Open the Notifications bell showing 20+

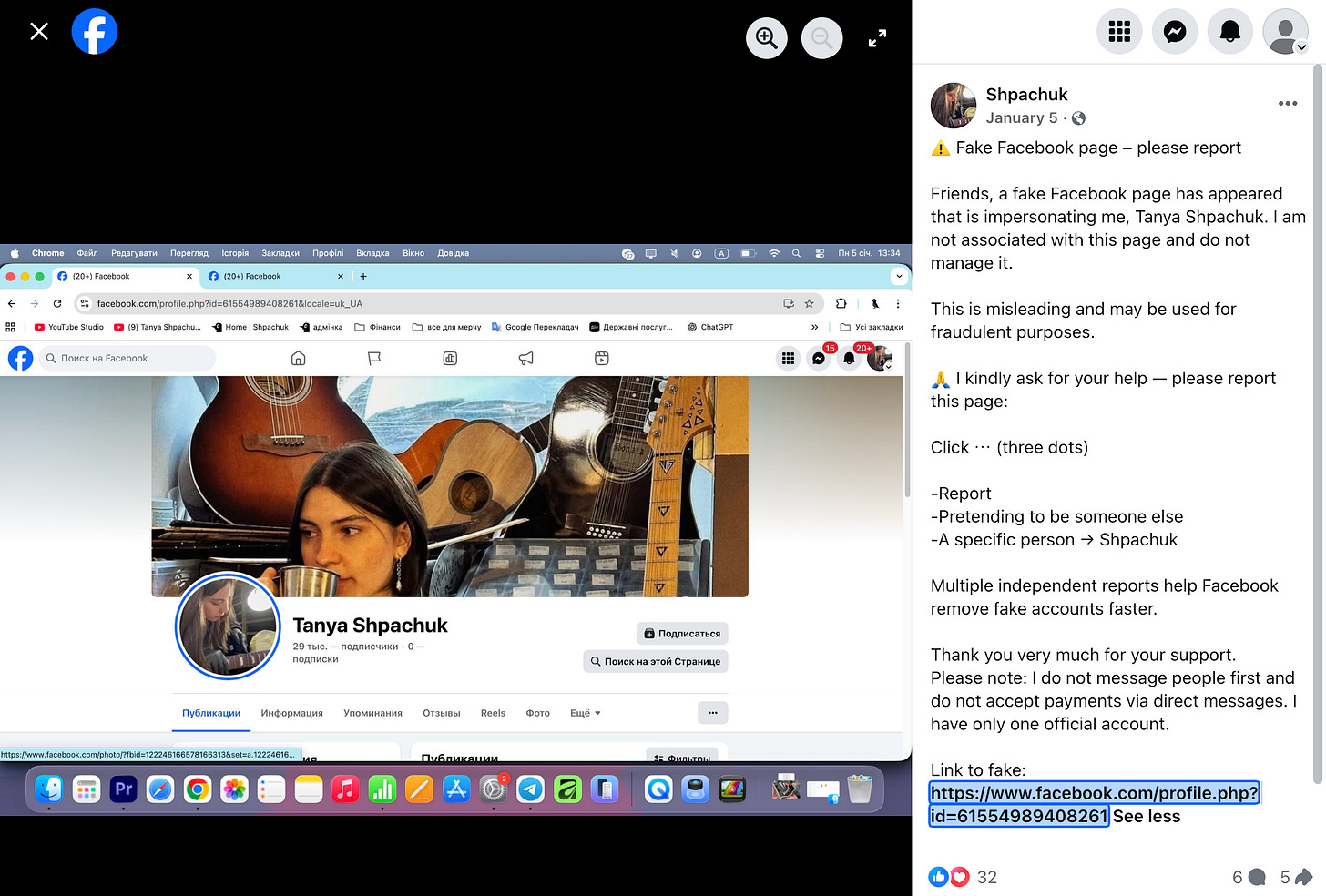pos(849,358)
